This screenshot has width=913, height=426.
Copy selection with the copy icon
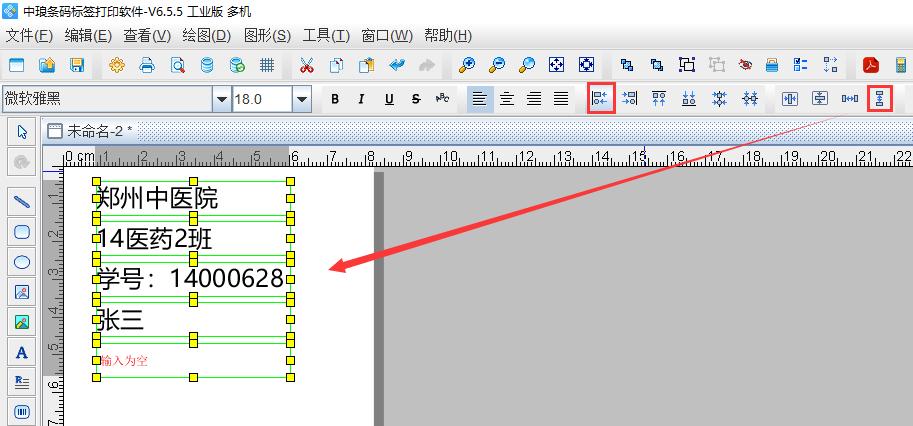[x=336, y=65]
